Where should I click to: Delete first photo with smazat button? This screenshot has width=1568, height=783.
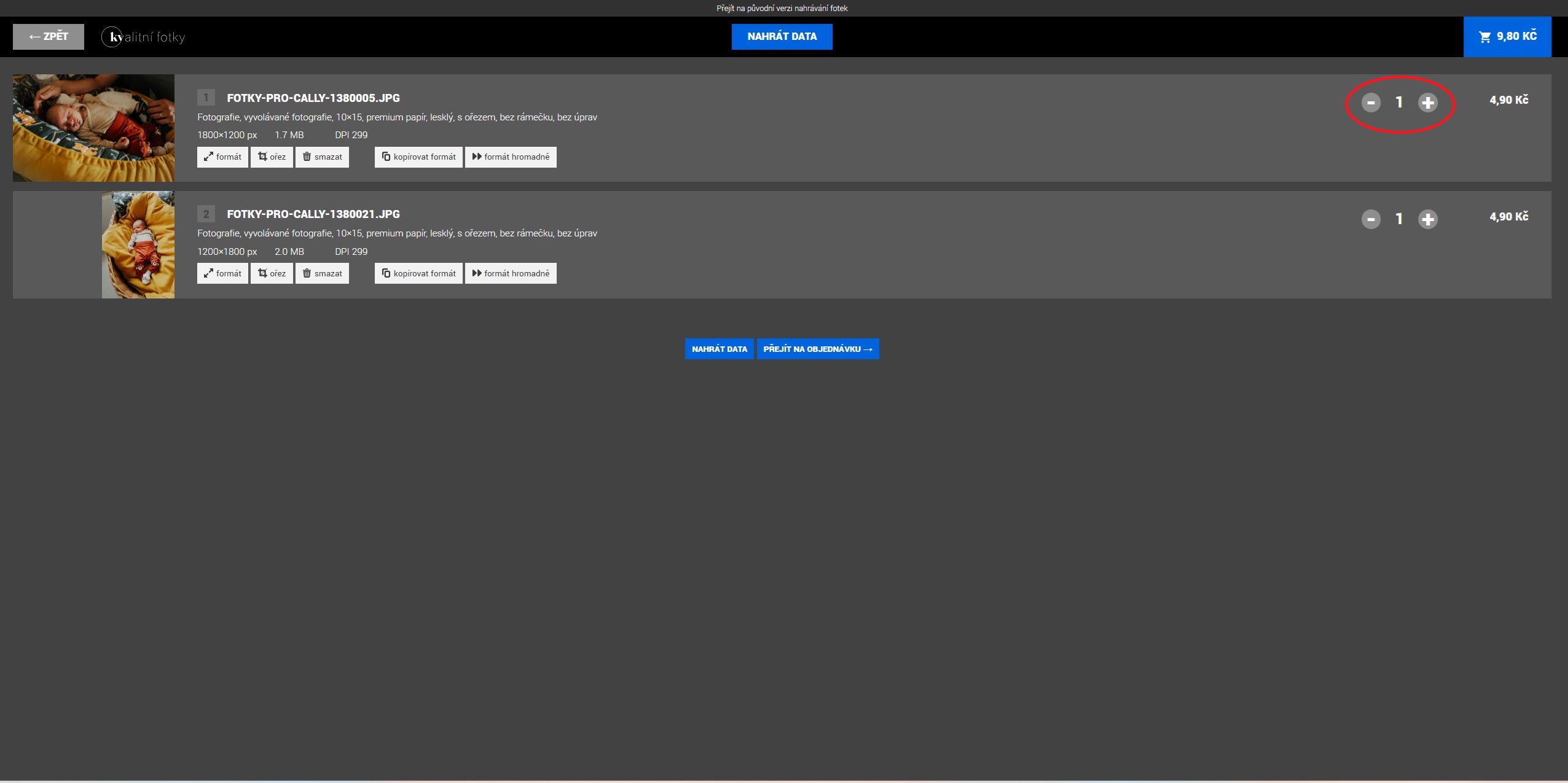tap(322, 157)
